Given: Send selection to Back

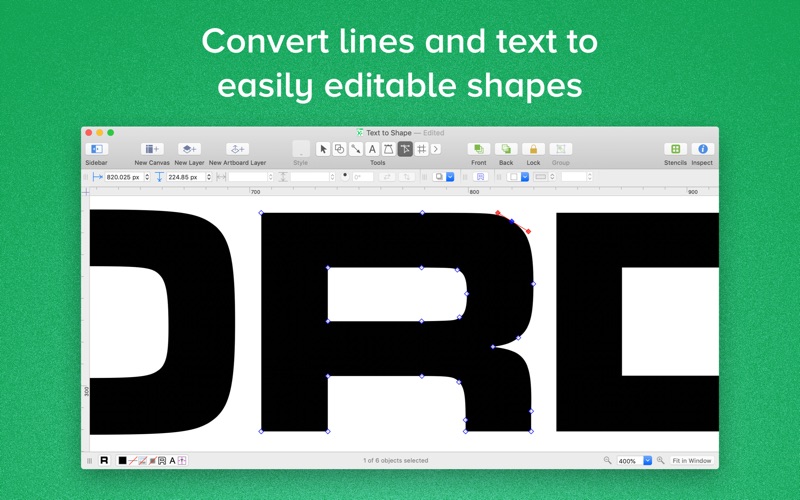Looking at the screenshot, I should pos(506,149).
